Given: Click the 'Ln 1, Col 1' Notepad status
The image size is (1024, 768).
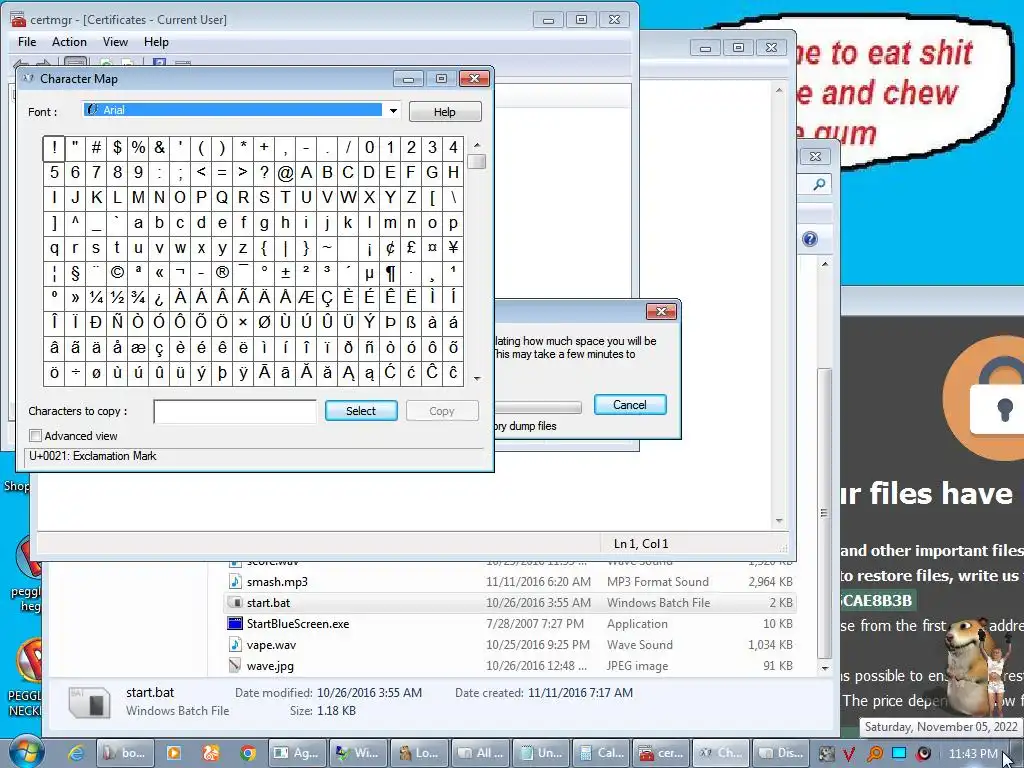Looking at the screenshot, I should (641, 544).
